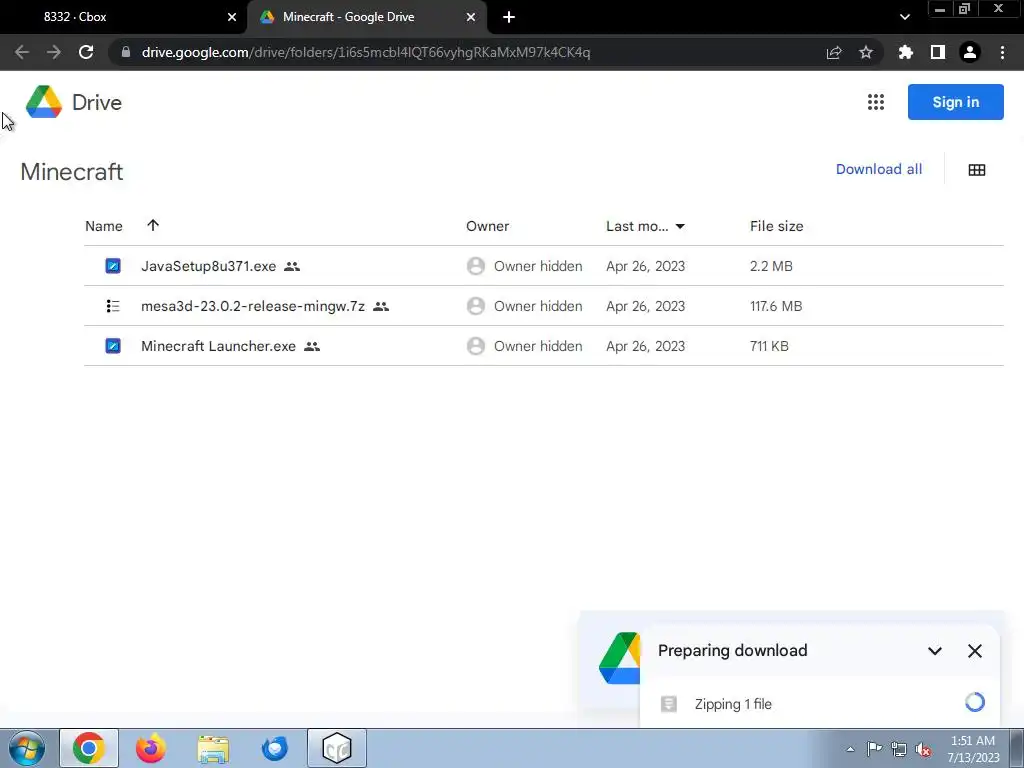Click the 2.2 MB file size
This screenshot has height=768, width=1024.
(771, 266)
